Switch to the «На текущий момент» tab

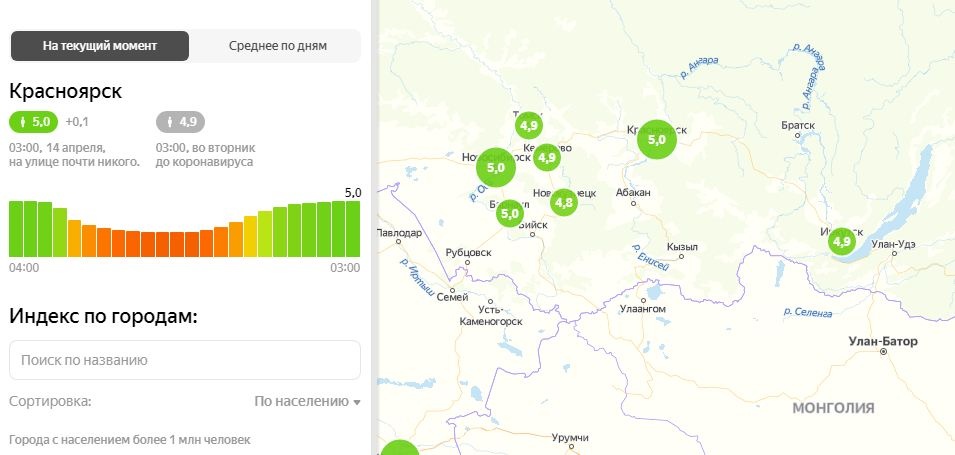pos(100,46)
